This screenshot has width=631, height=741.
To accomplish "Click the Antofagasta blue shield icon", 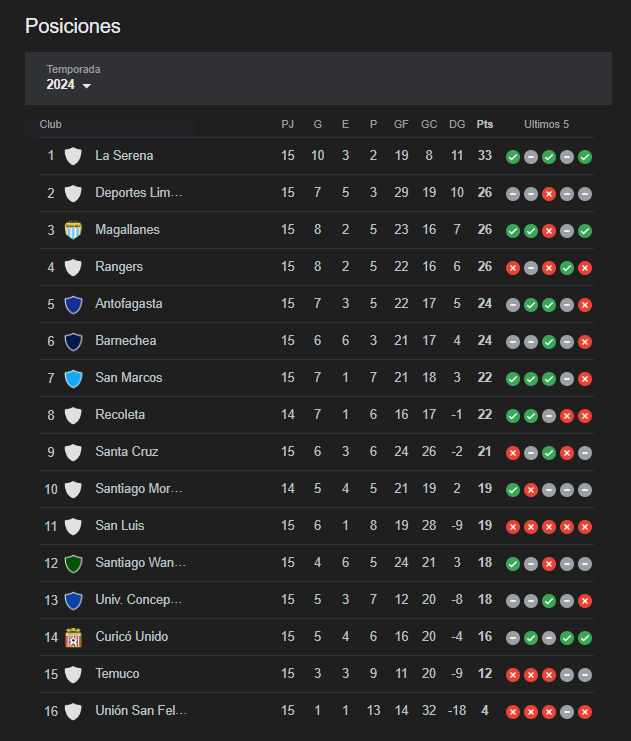I will coord(73,304).
